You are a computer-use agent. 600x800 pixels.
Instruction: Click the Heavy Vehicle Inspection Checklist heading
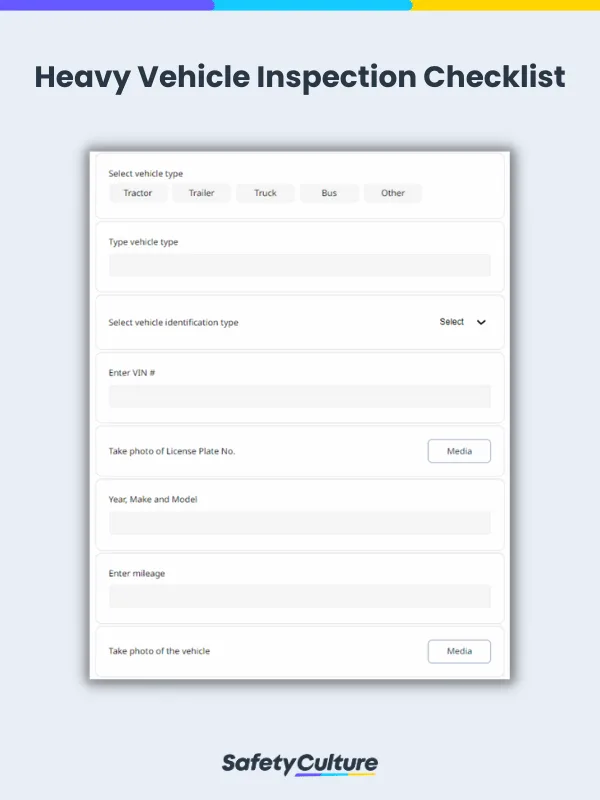[300, 77]
